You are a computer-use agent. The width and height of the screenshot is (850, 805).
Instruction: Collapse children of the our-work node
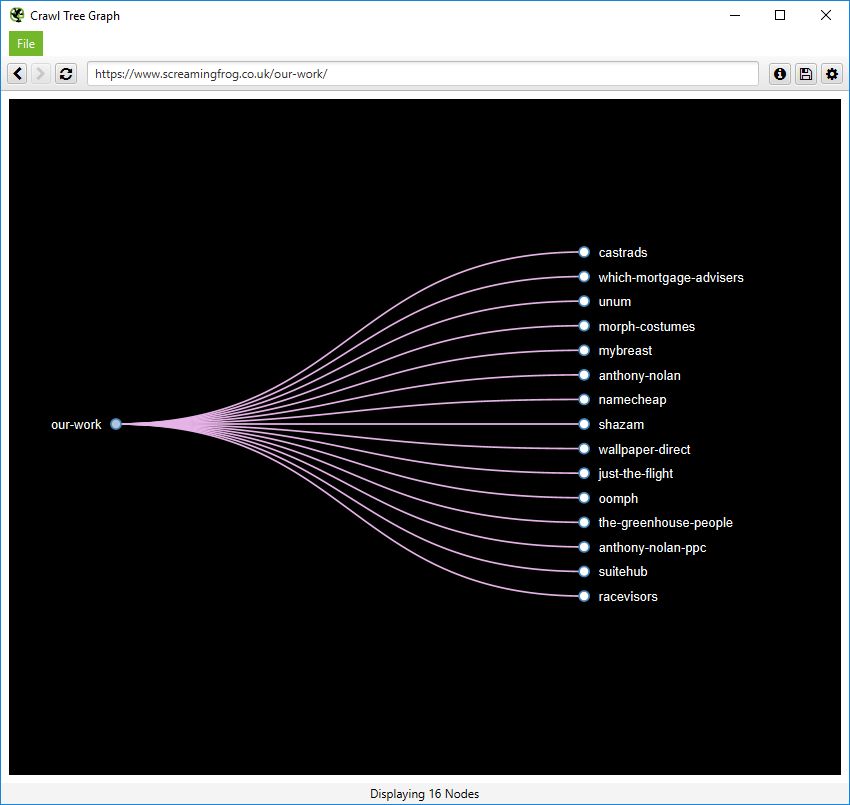(115, 424)
